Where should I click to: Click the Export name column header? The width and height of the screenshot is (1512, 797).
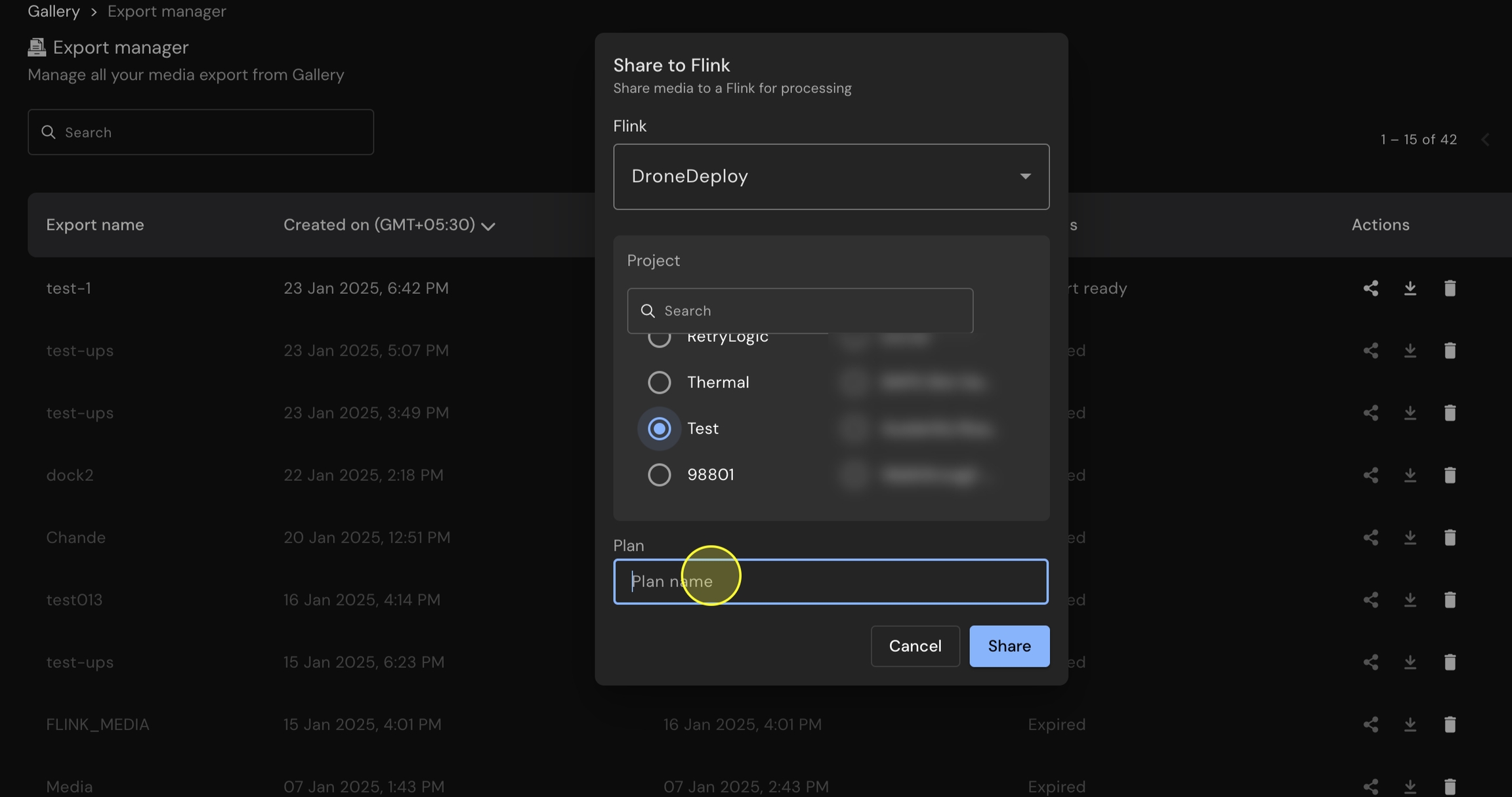tap(94, 224)
